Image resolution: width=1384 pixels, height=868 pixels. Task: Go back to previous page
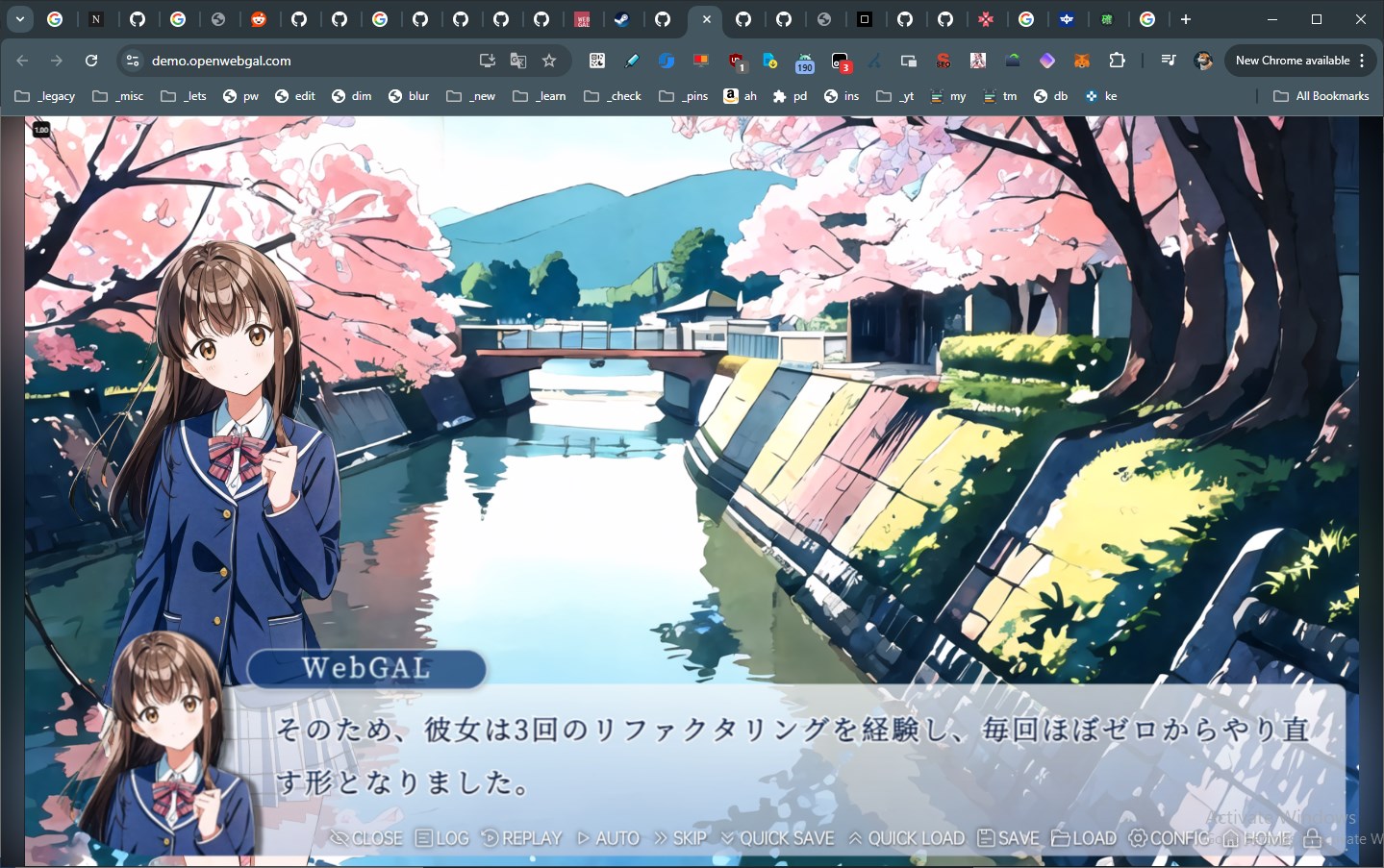22,61
